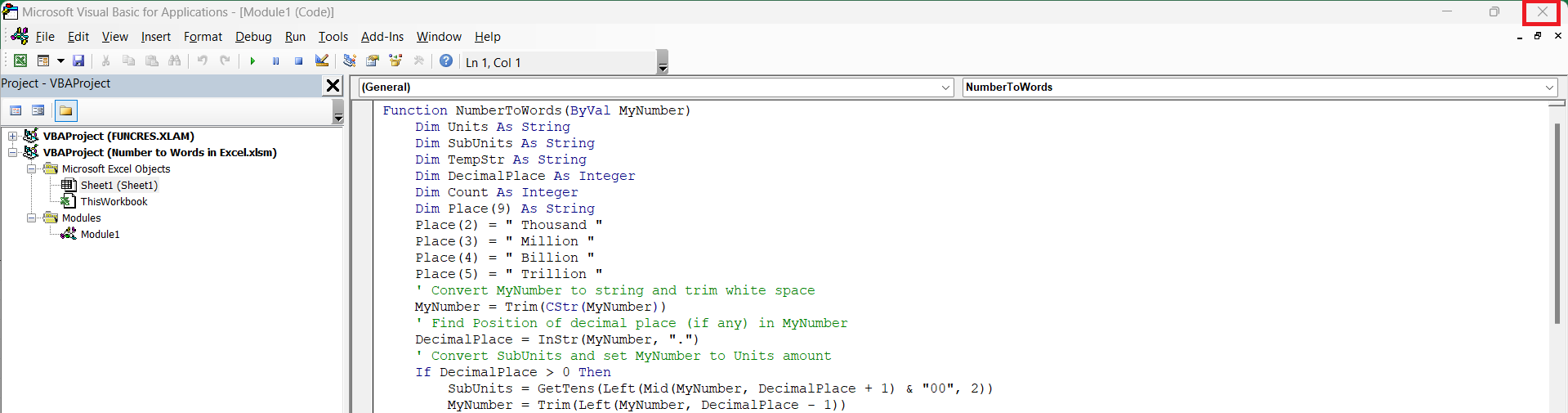Click the Insert UserForm toolbar icon
This screenshot has height=413, width=1568.
[43, 61]
